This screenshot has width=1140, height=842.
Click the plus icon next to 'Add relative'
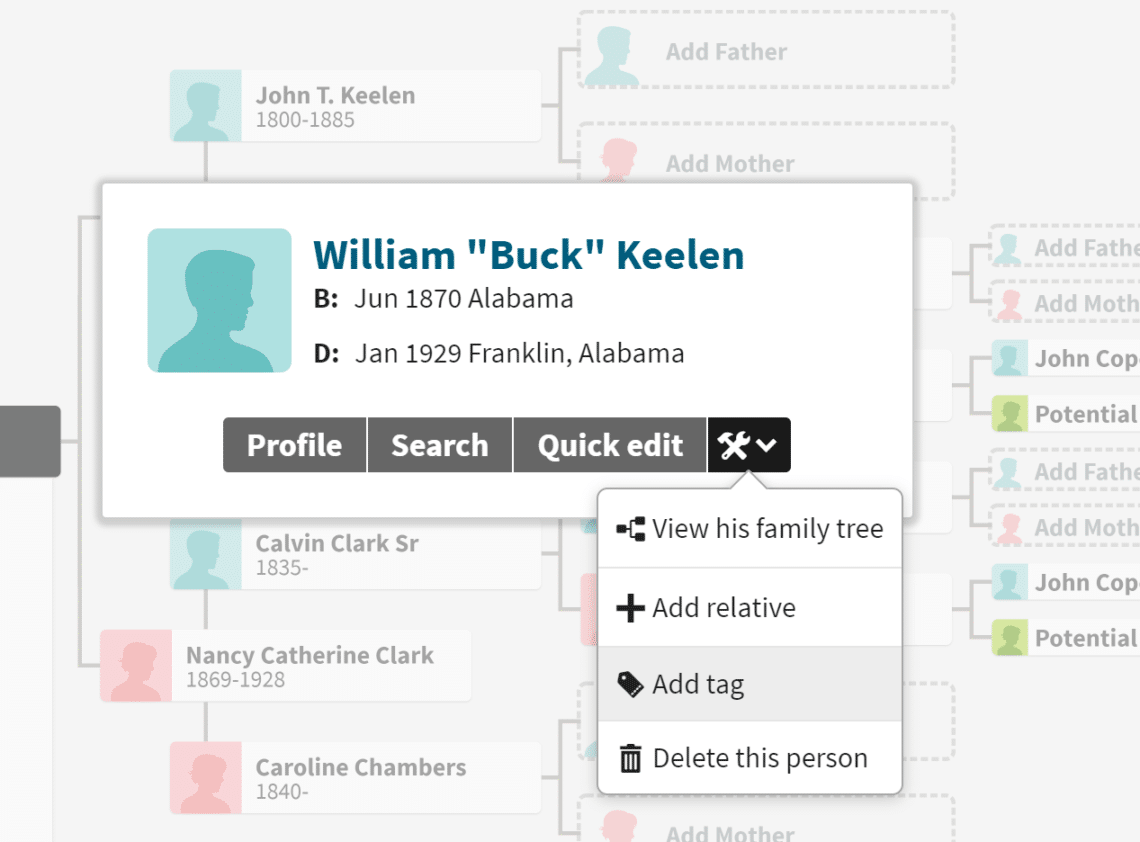coord(630,607)
